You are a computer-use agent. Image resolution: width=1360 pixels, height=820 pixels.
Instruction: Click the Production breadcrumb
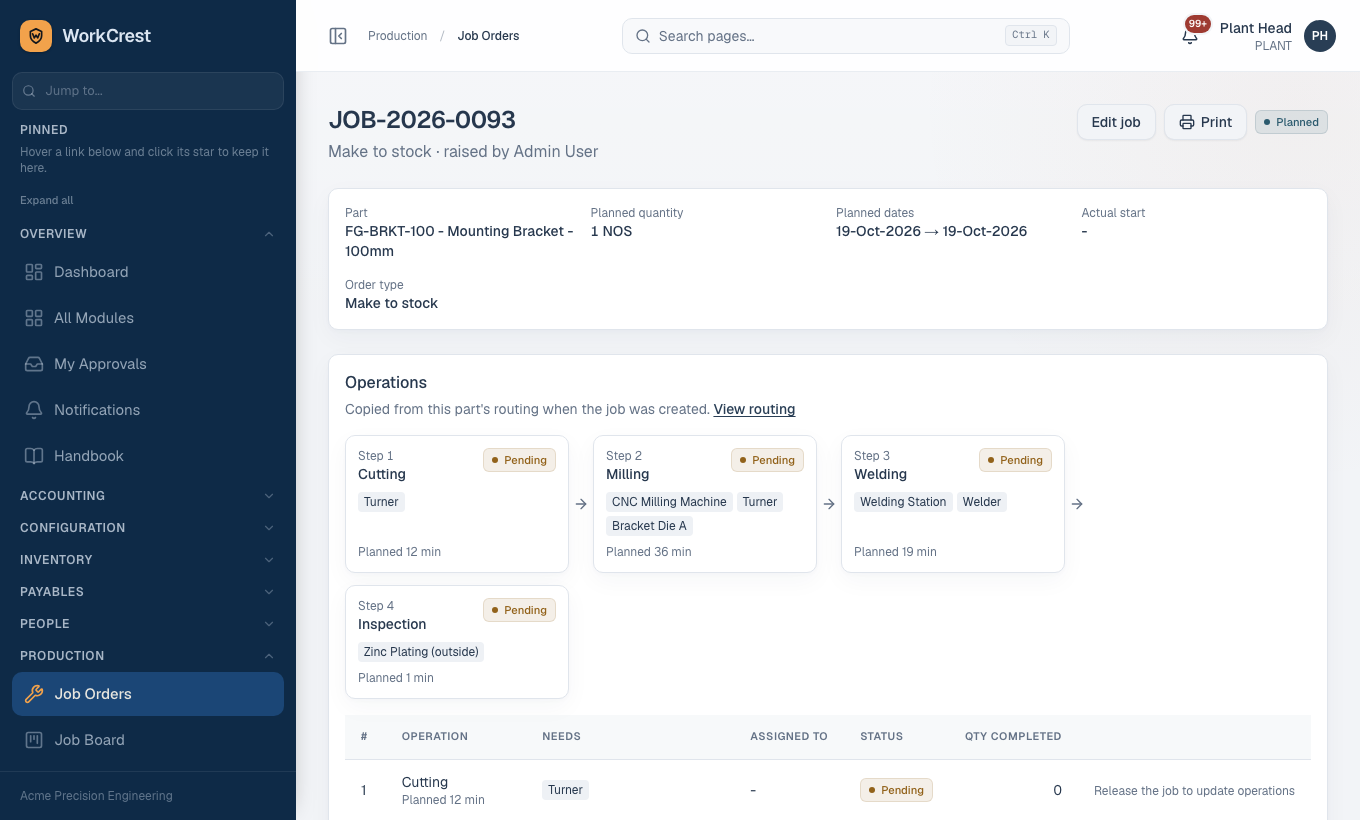(397, 36)
